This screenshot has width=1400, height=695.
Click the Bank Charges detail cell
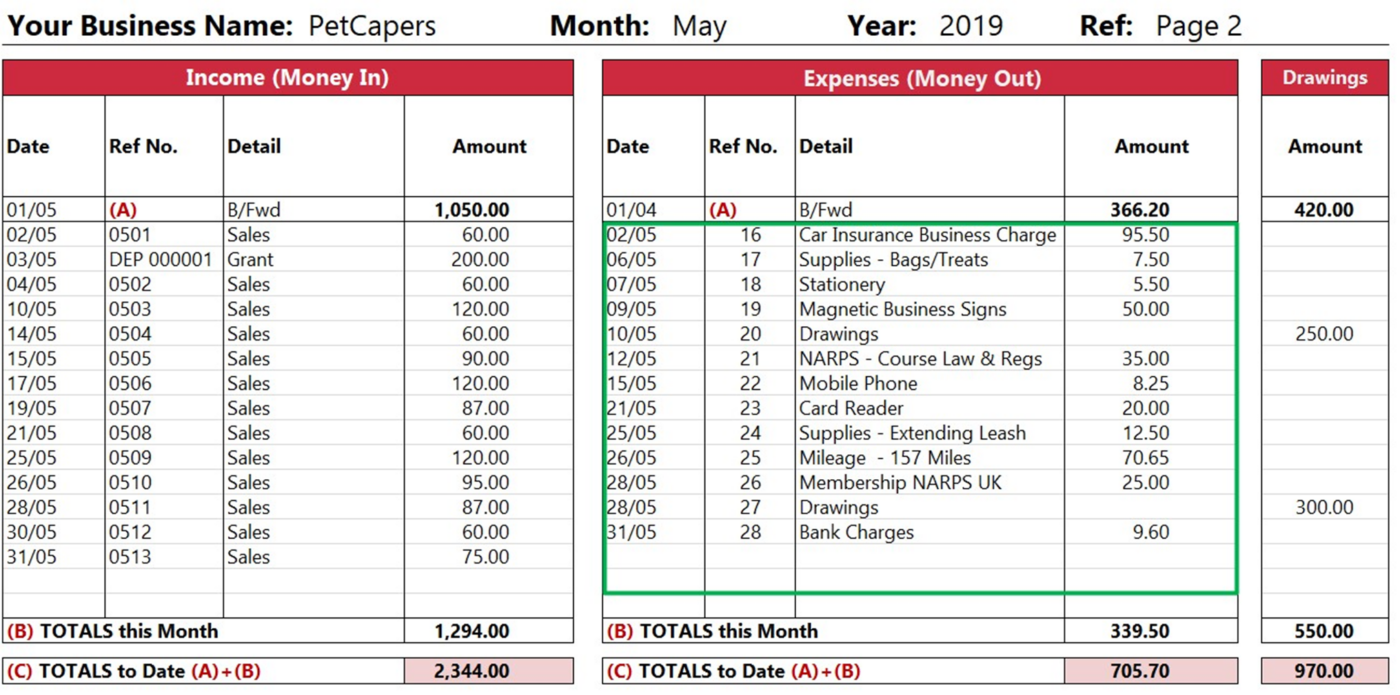click(856, 532)
